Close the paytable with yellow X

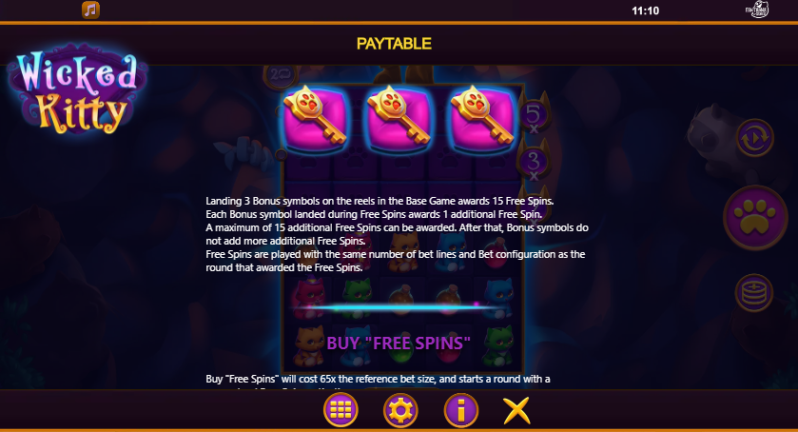517,410
